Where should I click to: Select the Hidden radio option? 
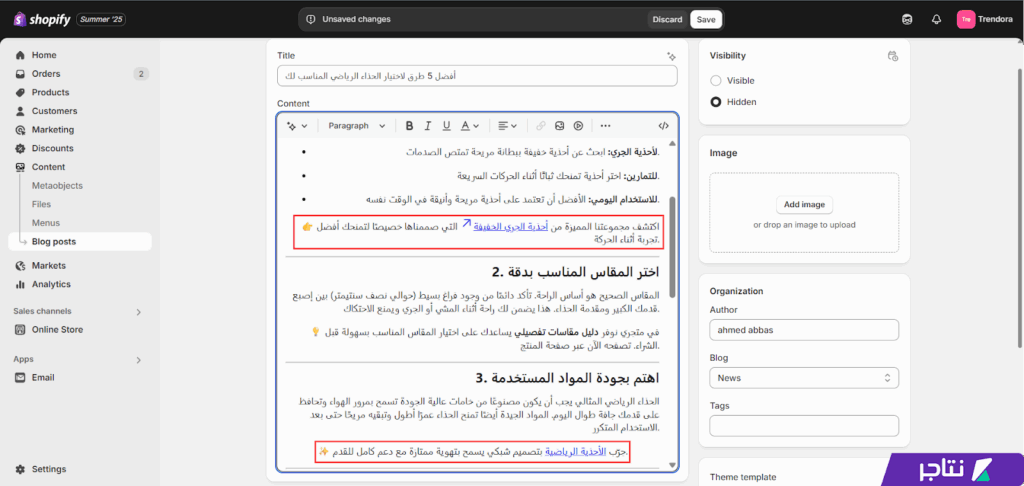coord(716,102)
